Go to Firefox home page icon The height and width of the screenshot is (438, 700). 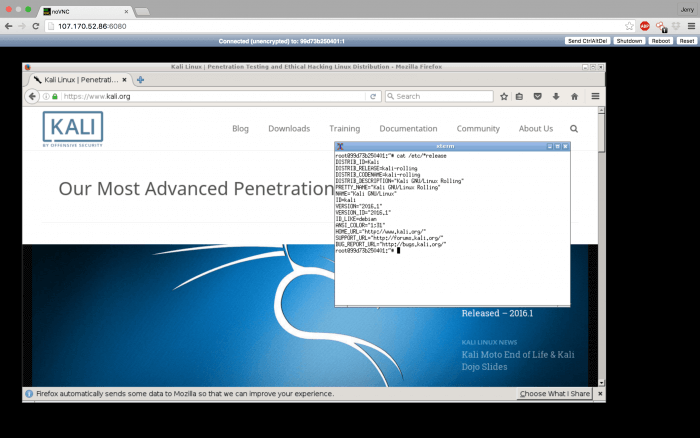[x=575, y=96]
